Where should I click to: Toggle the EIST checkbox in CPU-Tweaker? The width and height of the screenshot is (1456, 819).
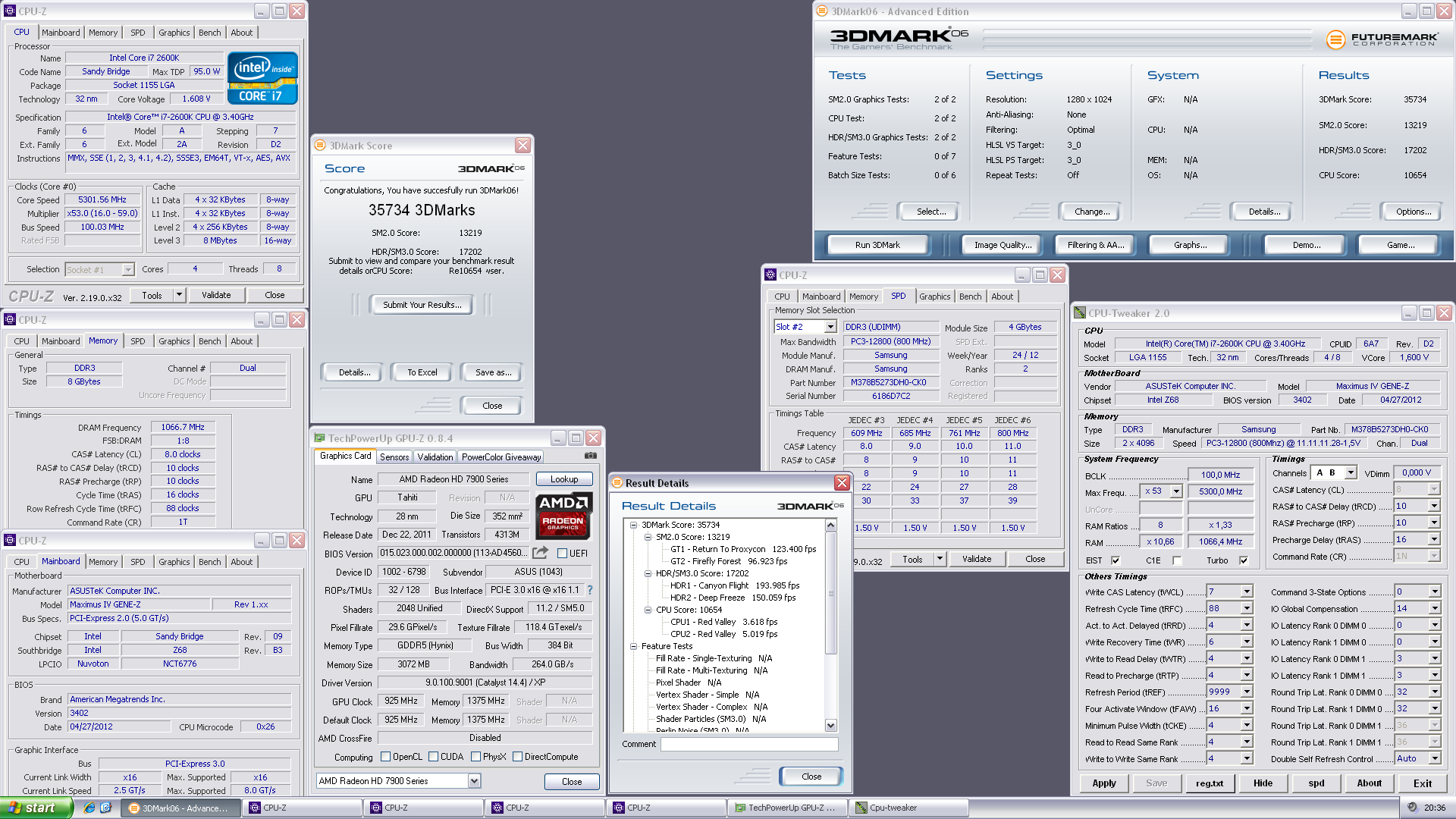coord(1116,560)
